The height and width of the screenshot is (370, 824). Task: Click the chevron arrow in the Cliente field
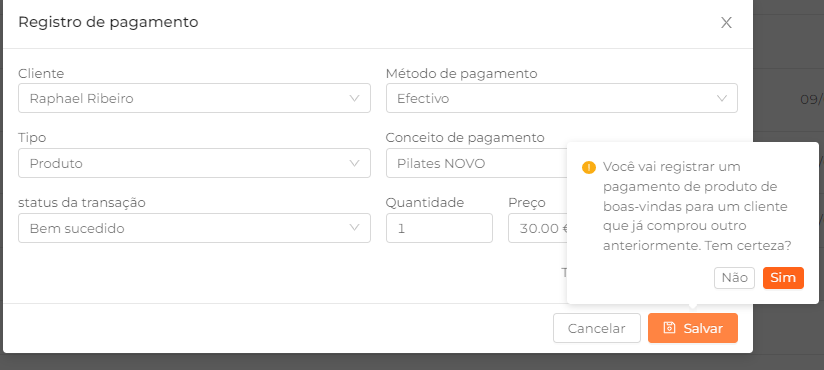click(x=354, y=98)
